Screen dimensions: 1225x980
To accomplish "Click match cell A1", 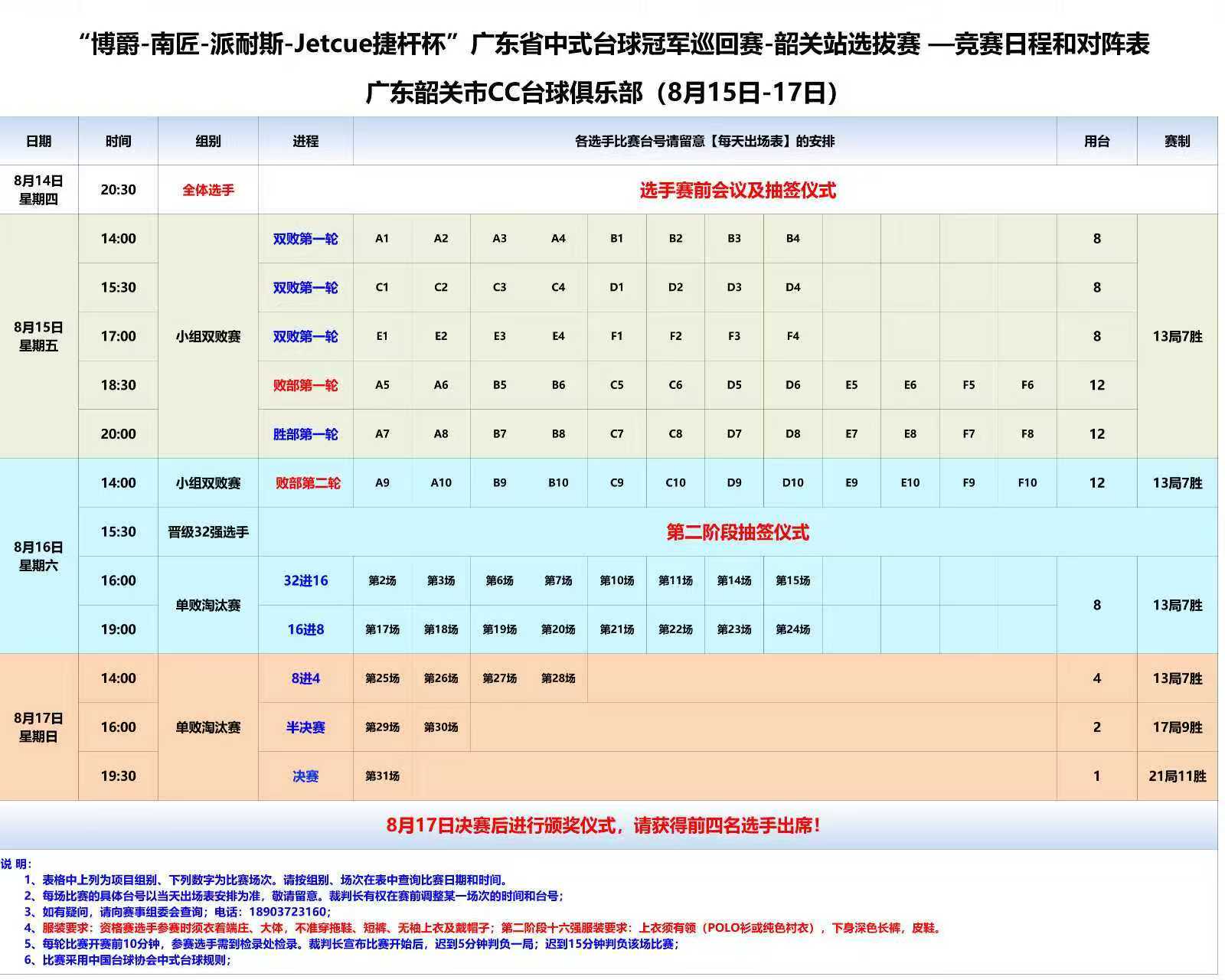I will (x=382, y=239).
